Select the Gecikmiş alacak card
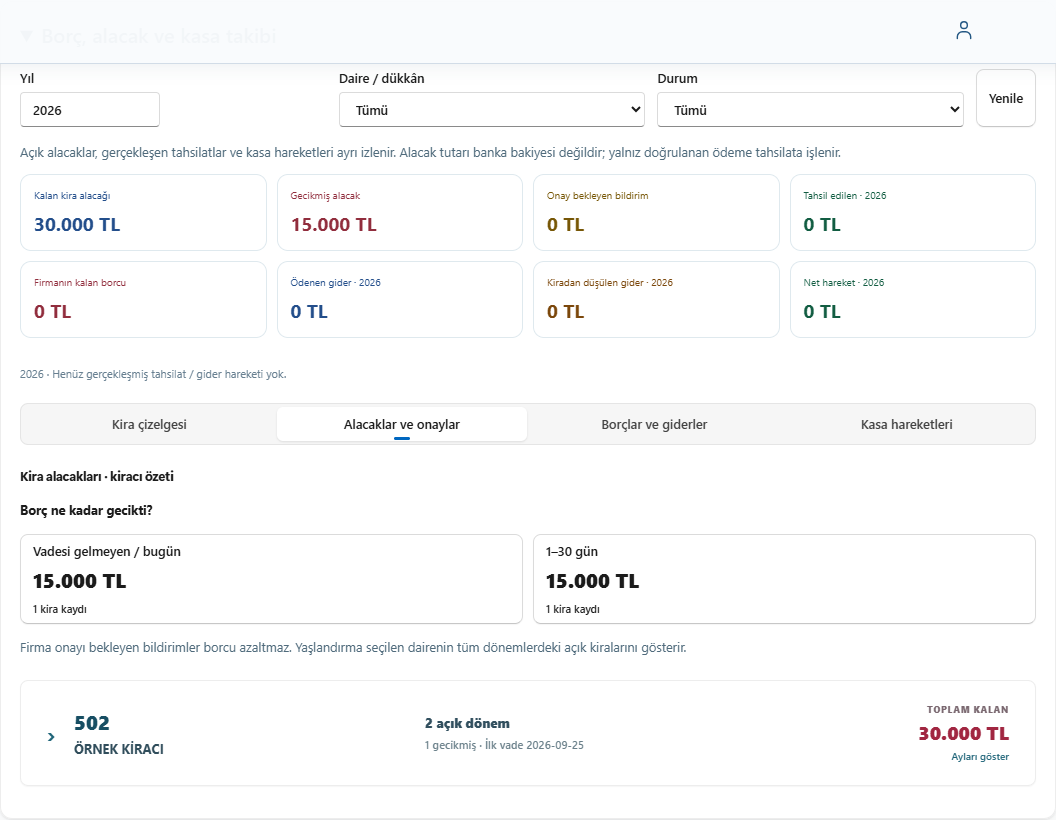The height and width of the screenshot is (820, 1056). pyautogui.click(x=400, y=213)
